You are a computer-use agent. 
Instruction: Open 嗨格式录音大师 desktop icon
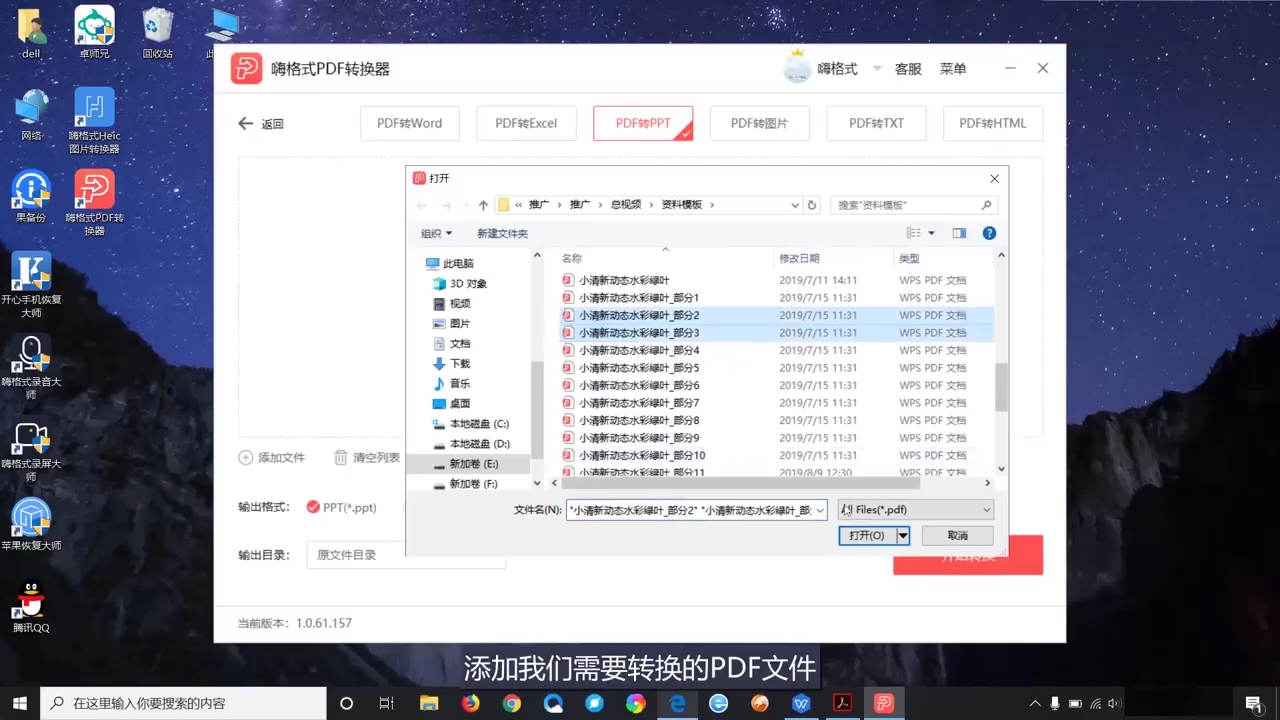click(x=31, y=367)
